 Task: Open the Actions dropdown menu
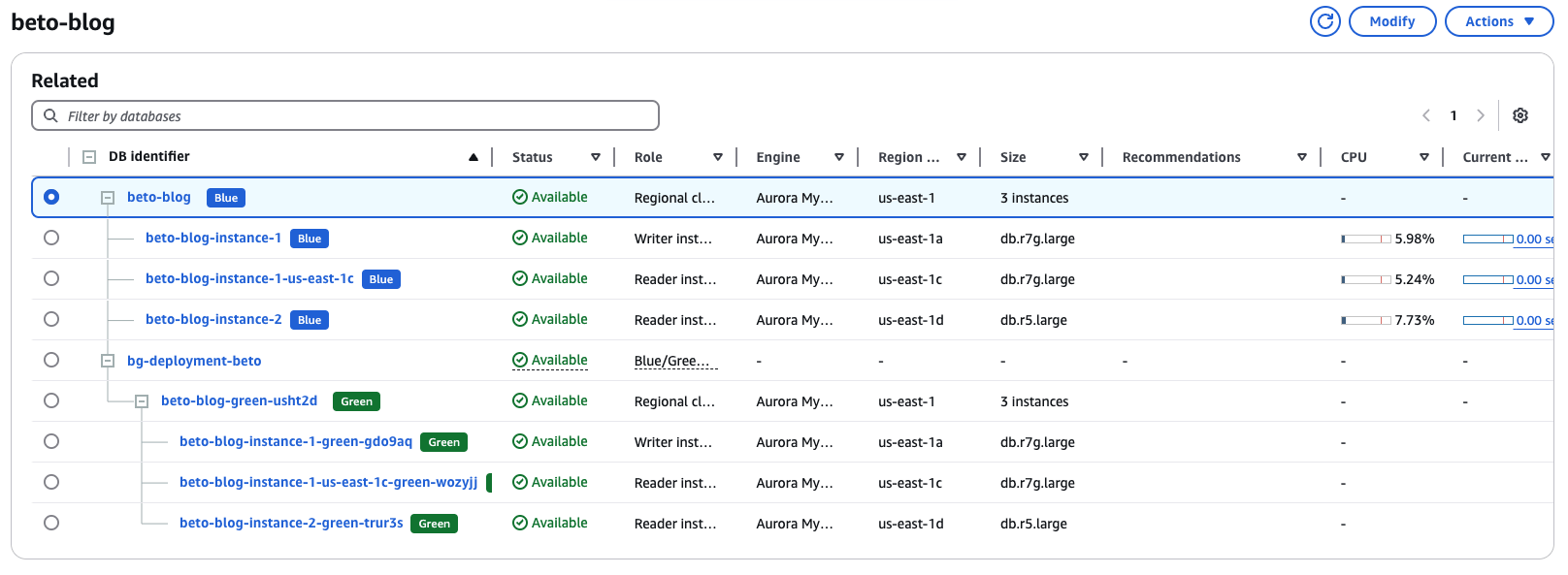[x=1498, y=21]
